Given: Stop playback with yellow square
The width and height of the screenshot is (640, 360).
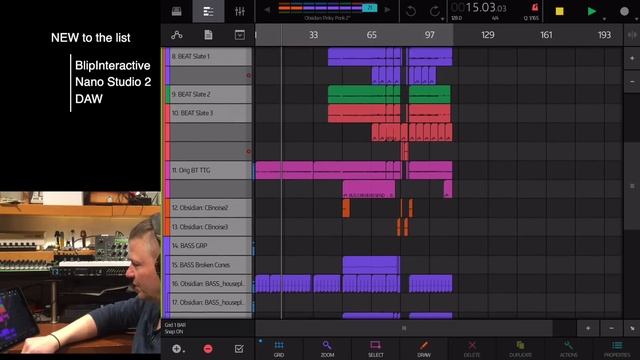Looking at the screenshot, I should coord(560,11).
